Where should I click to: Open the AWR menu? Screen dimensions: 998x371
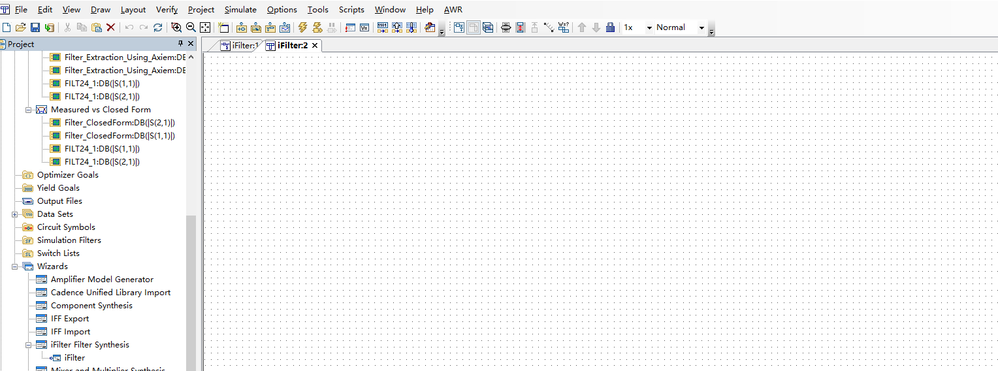tap(453, 10)
